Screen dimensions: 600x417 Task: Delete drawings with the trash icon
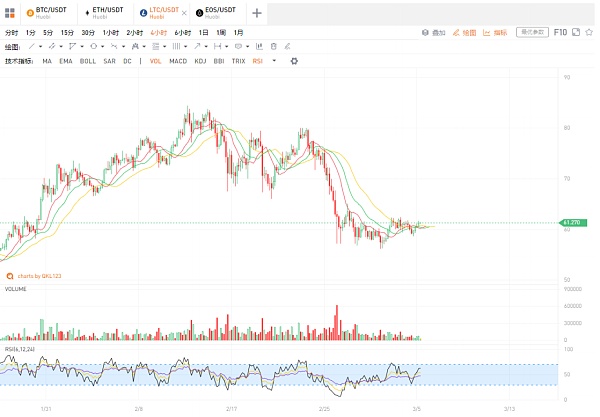point(273,46)
